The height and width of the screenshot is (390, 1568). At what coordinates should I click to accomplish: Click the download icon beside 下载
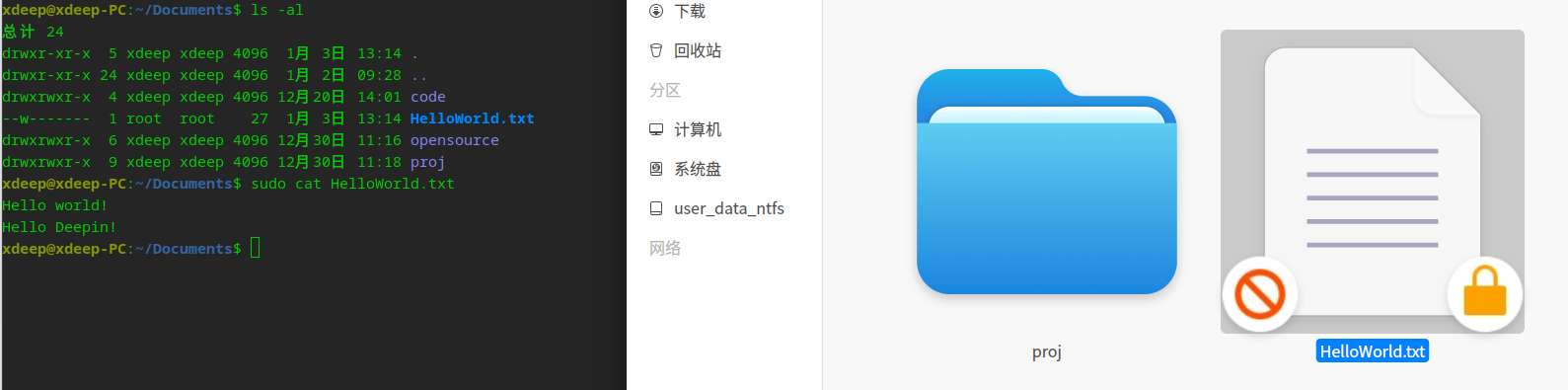[656, 11]
